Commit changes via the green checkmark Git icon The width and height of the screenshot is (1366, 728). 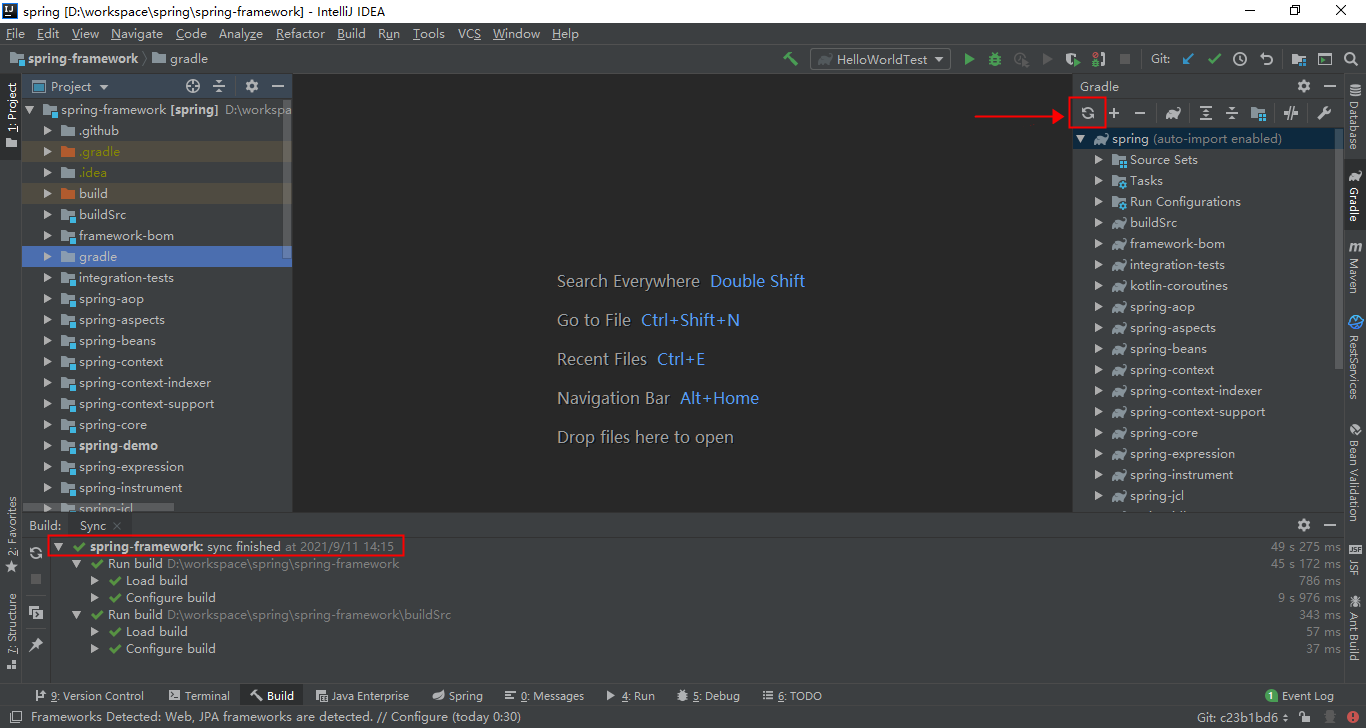pyautogui.click(x=1213, y=59)
